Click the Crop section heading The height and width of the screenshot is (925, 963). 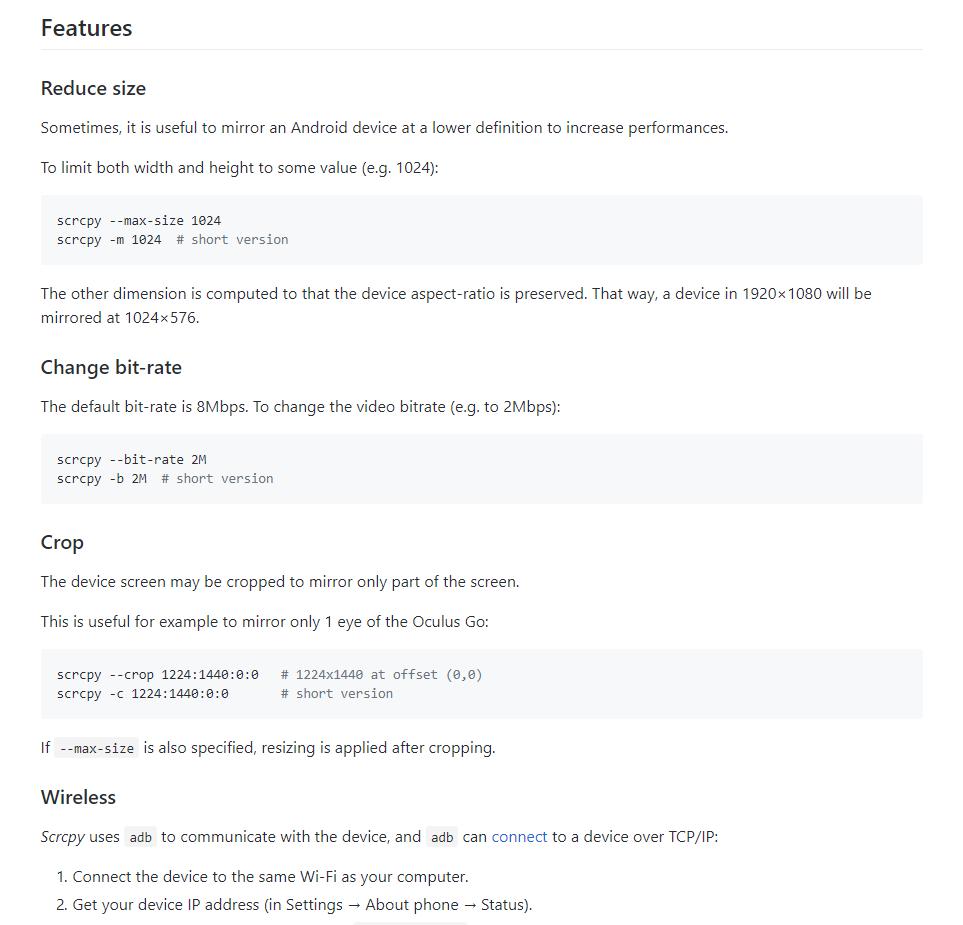click(62, 543)
